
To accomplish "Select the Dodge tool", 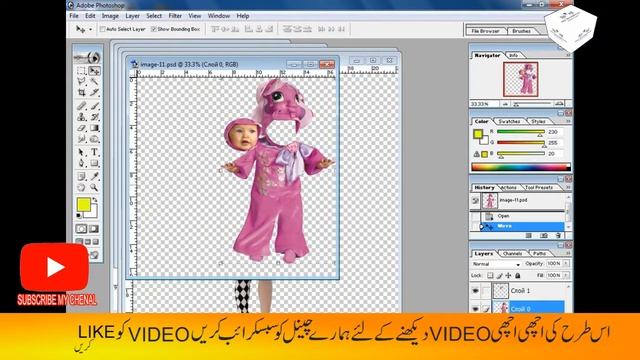I will [94, 139].
